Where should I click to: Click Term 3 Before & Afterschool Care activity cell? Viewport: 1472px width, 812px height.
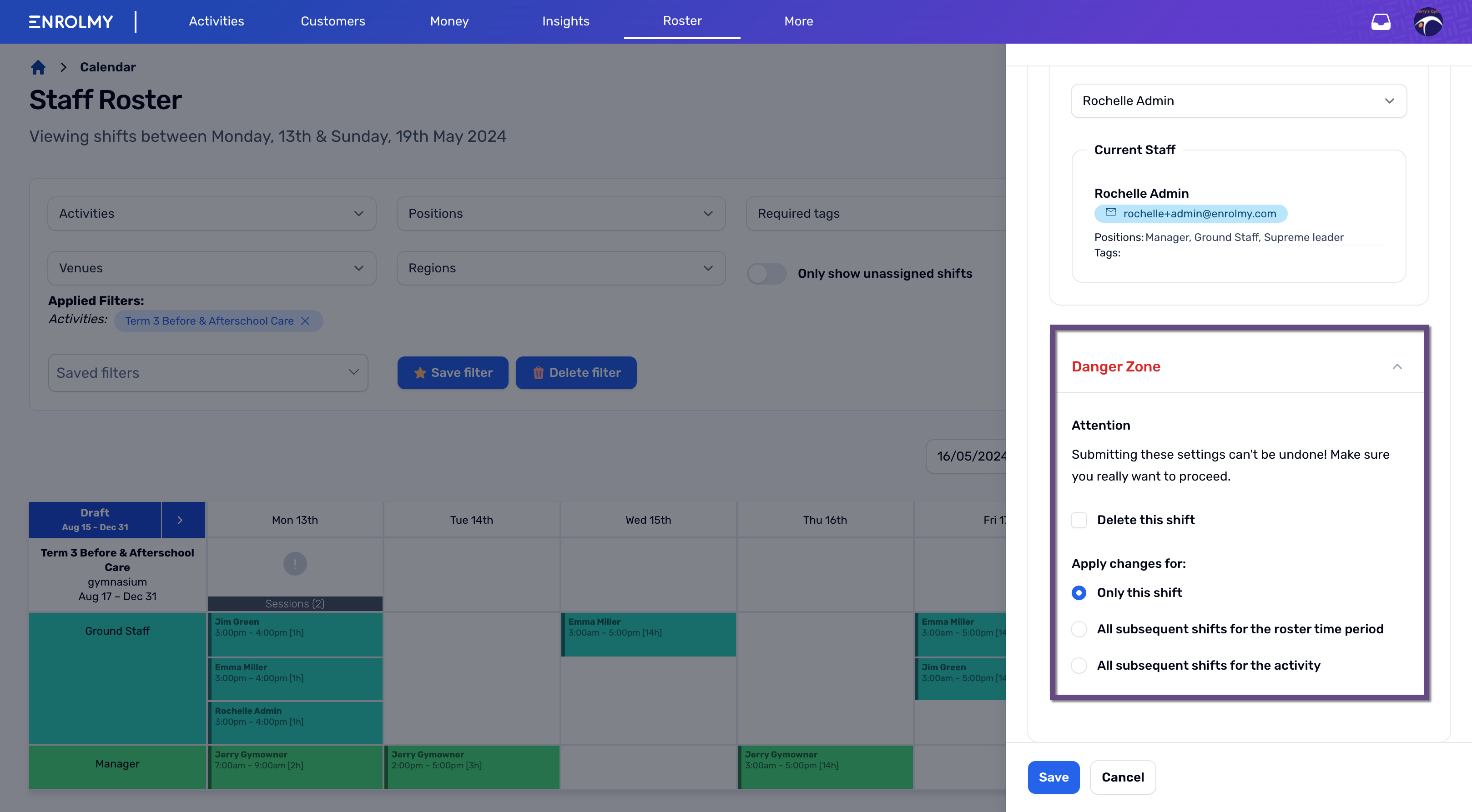coord(117,575)
